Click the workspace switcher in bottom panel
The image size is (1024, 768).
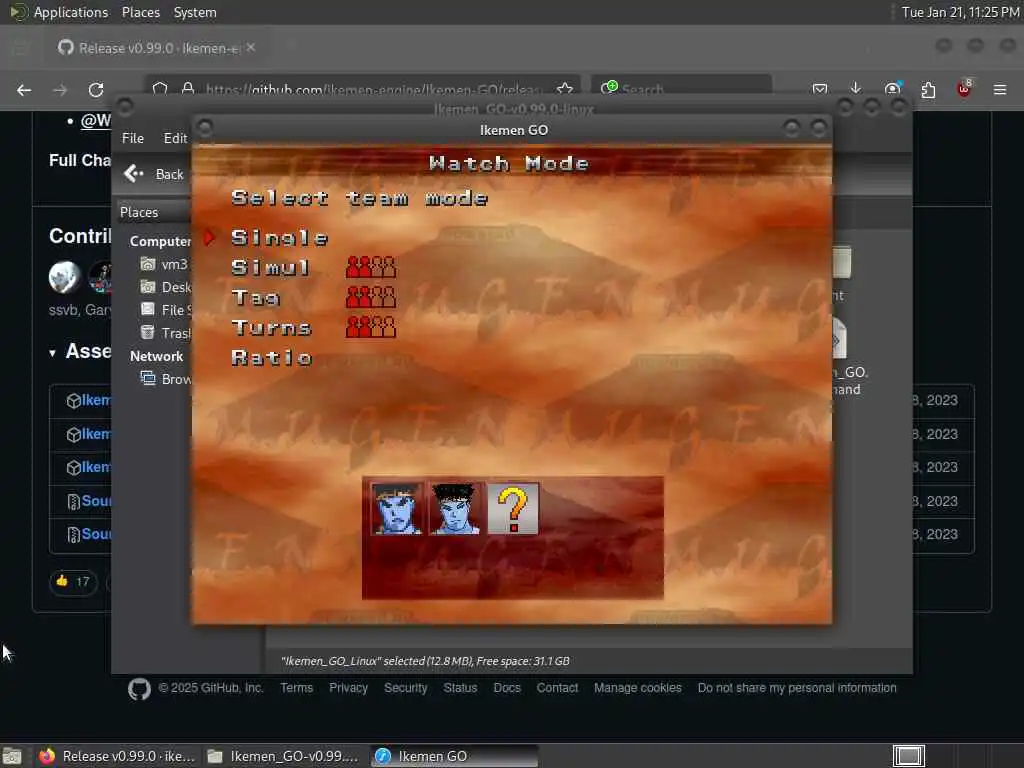coord(908,756)
